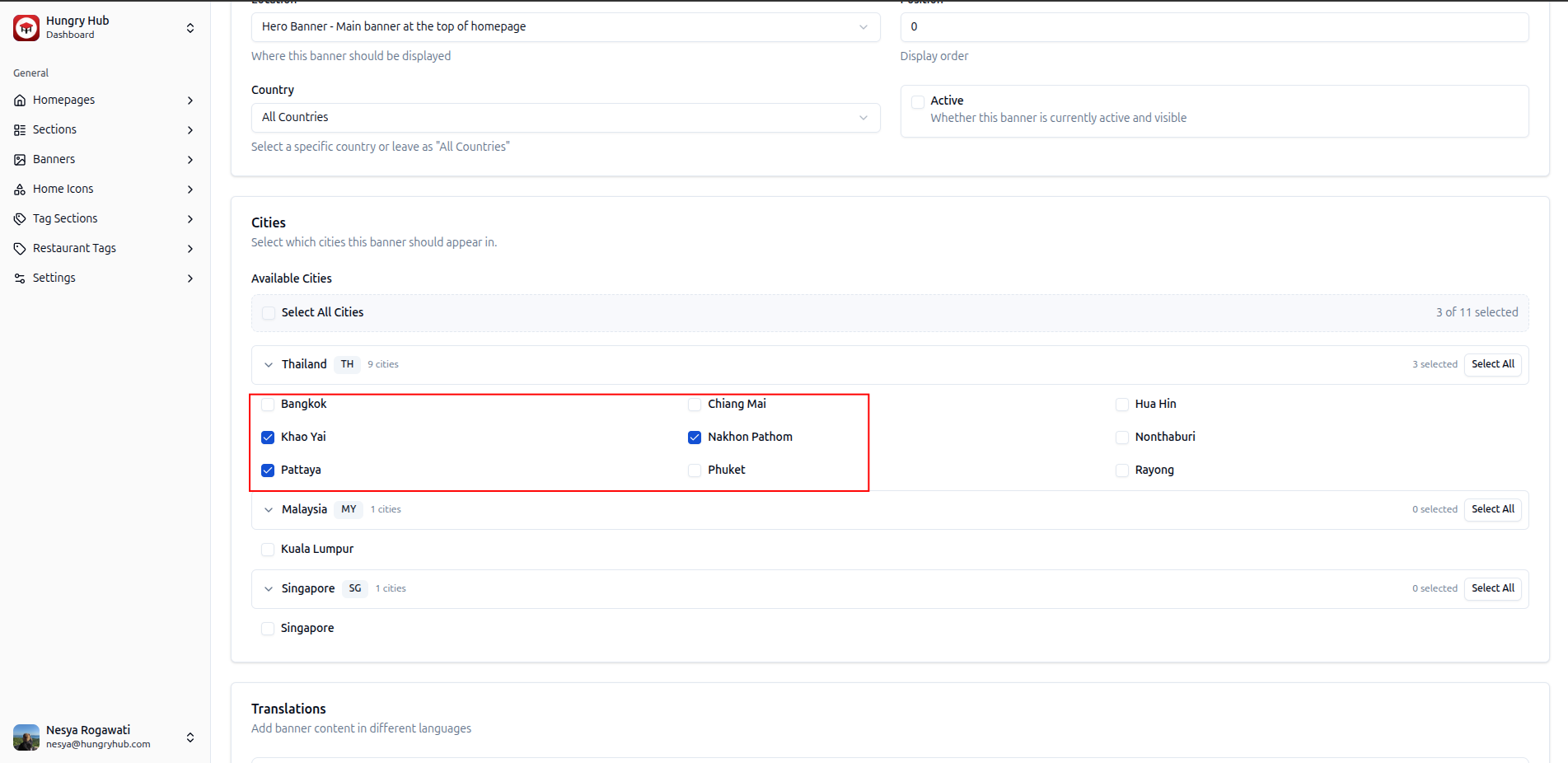The width and height of the screenshot is (1568, 763).
Task: Click the Homepages house icon
Action: (20, 101)
